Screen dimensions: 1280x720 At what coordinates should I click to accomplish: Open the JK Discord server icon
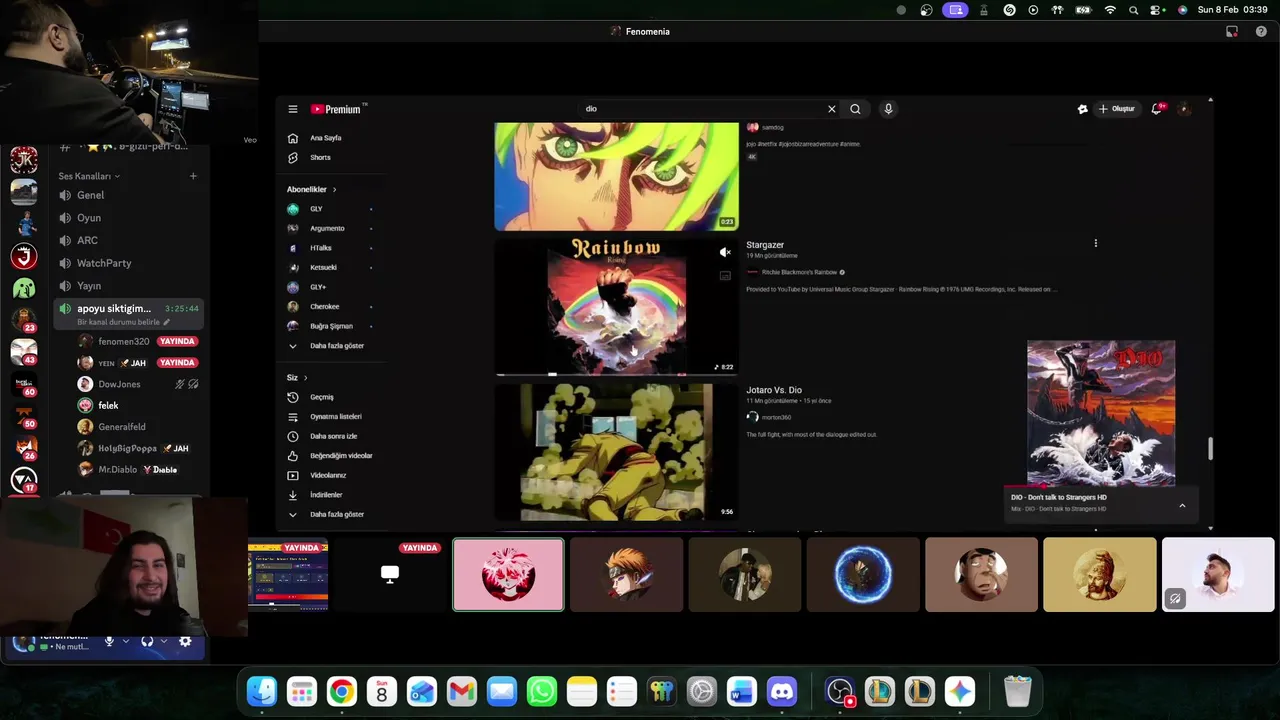(x=24, y=160)
